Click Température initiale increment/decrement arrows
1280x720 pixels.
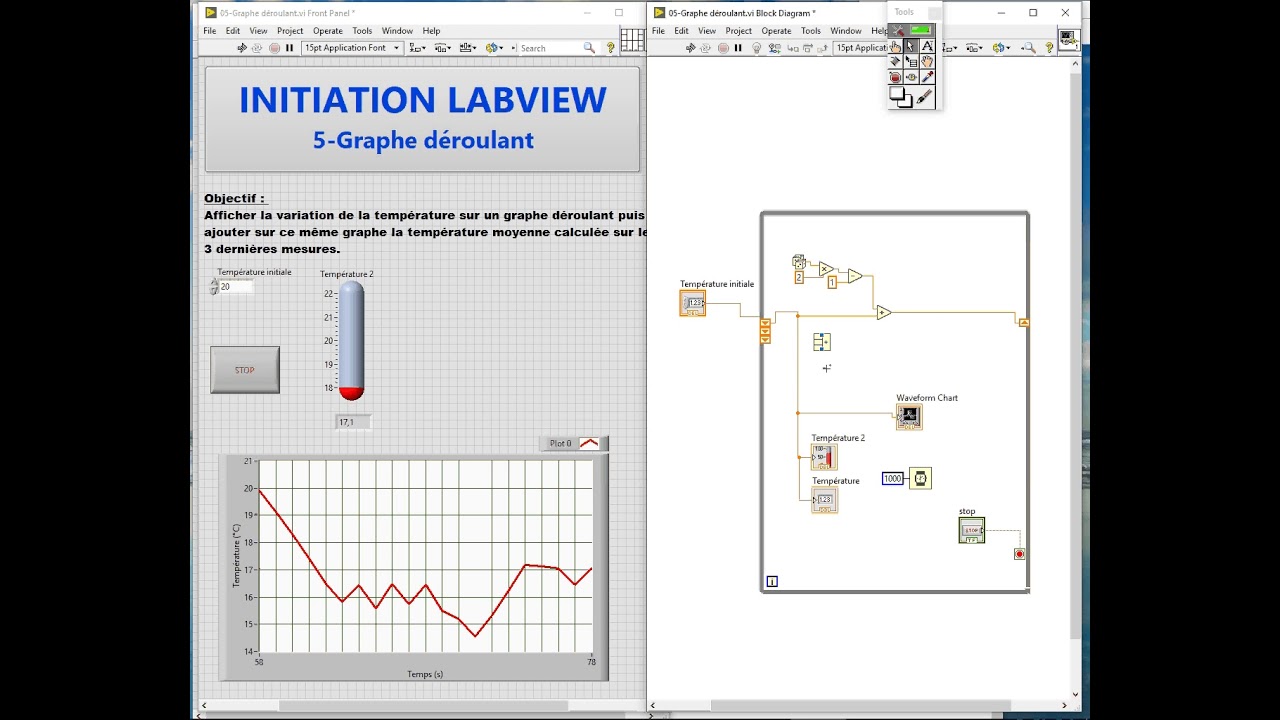coord(214,287)
